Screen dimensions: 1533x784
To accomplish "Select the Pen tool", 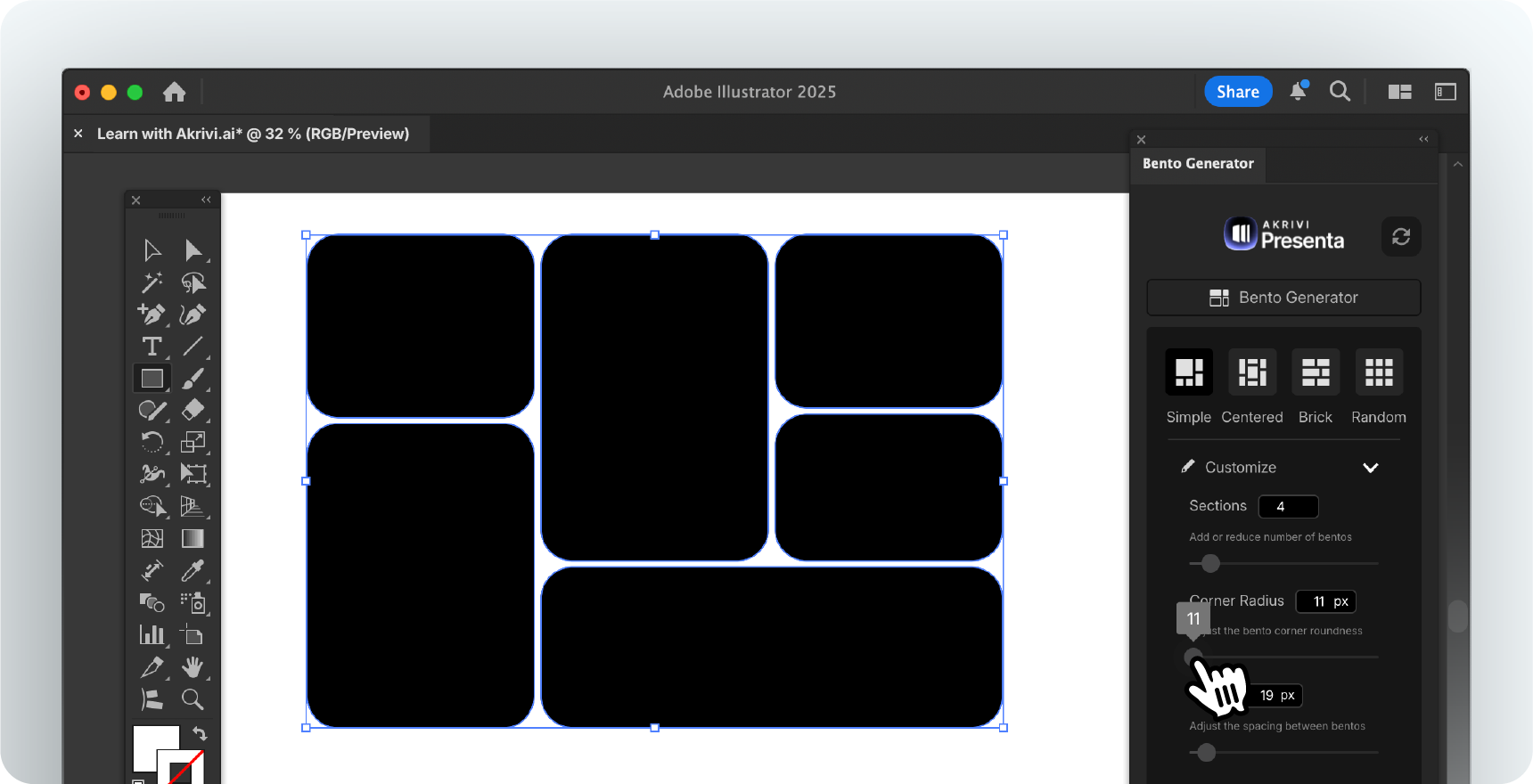I will point(152,314).
